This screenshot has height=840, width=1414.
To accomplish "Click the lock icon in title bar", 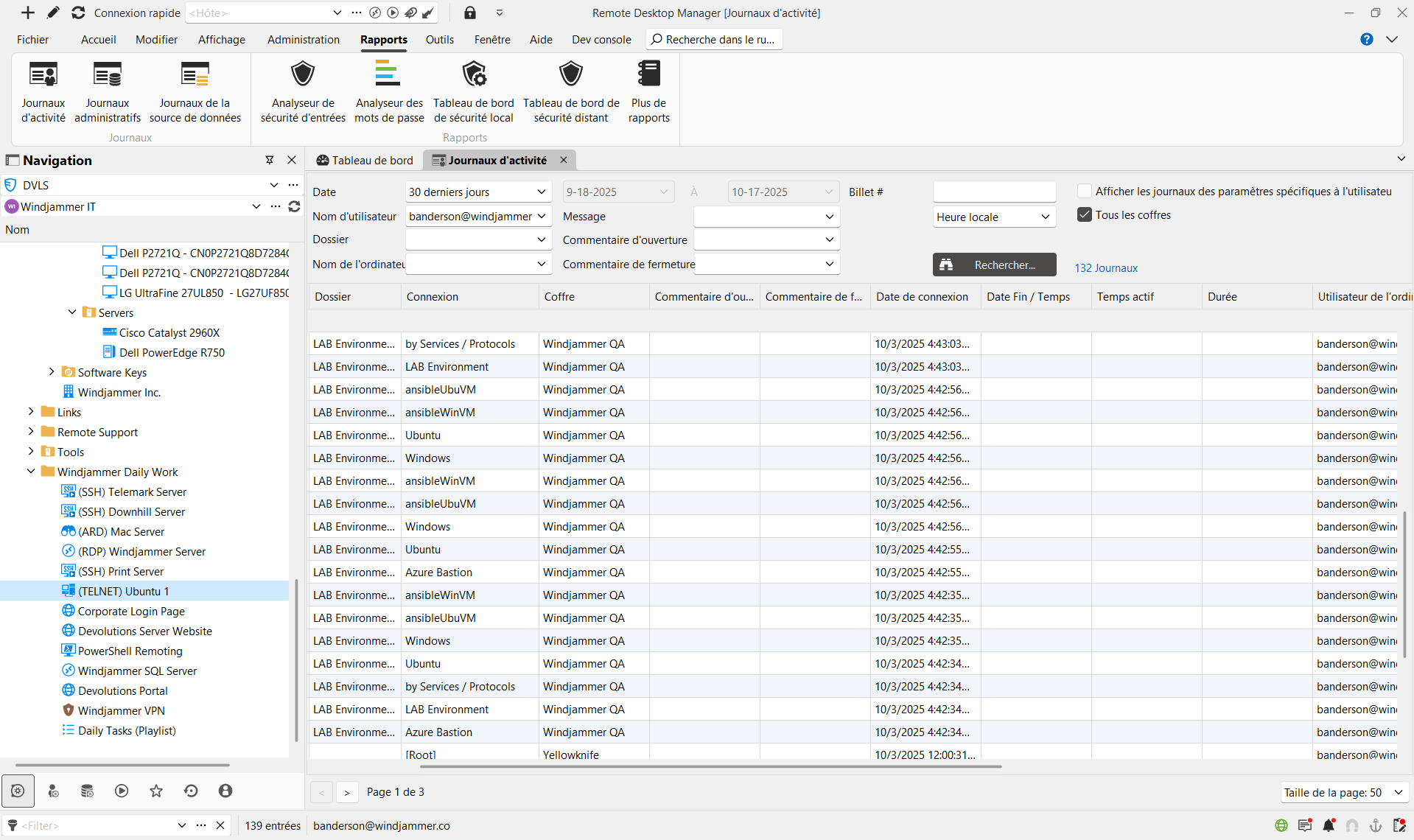I will tap(470, 13).
